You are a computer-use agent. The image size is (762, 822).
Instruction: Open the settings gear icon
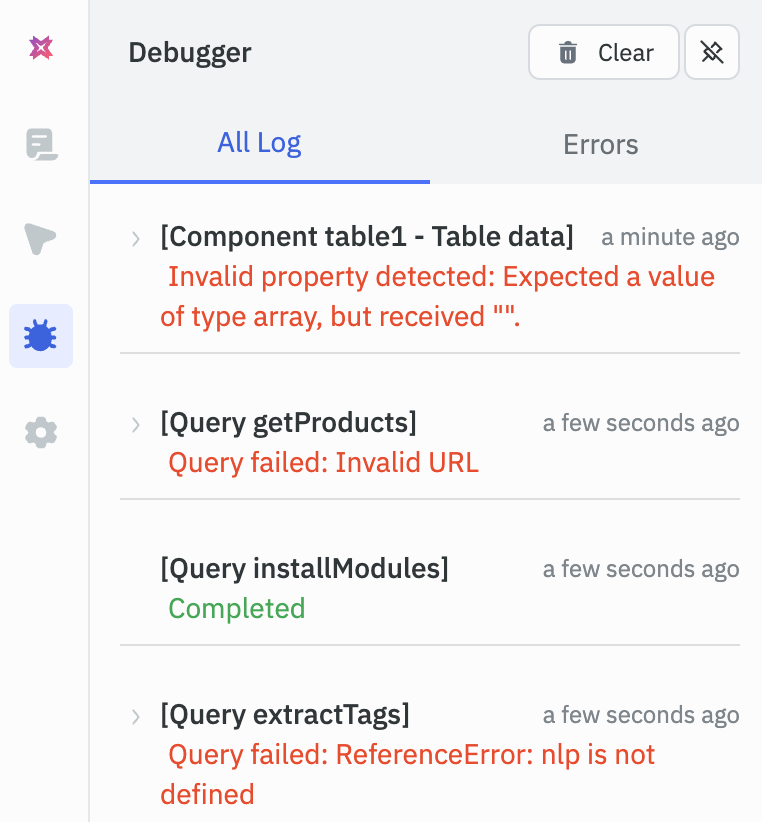pyautogui.click(x=41, y=432)
